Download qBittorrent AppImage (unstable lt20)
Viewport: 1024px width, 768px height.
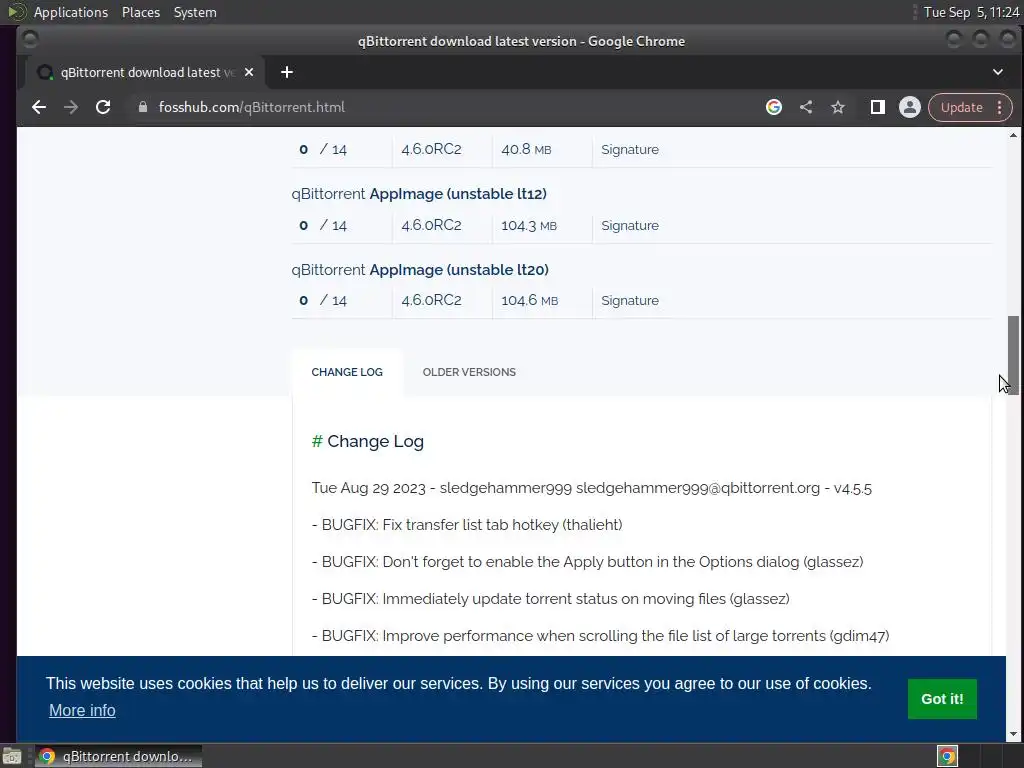[x=420, y=270]
